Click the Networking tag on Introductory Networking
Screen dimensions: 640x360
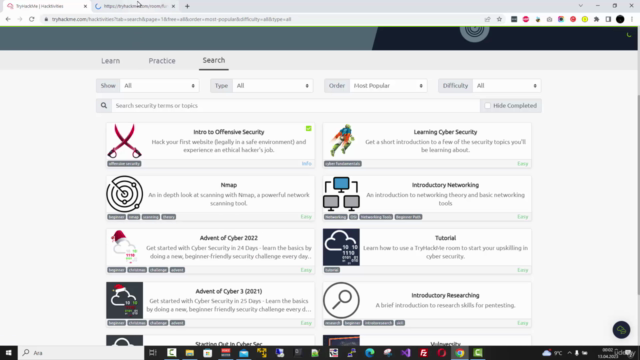point(336,217)
